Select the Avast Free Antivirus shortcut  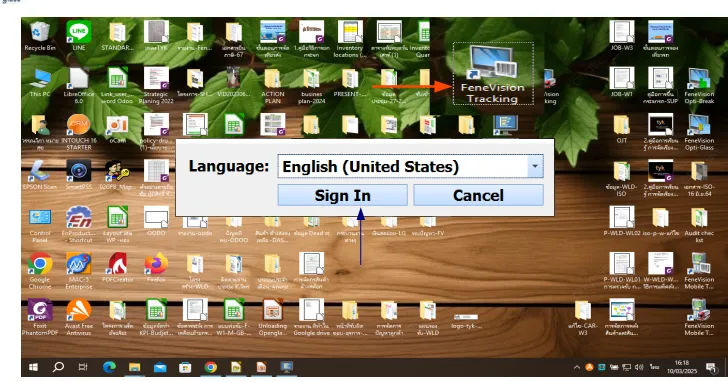[x=78, y=318]
